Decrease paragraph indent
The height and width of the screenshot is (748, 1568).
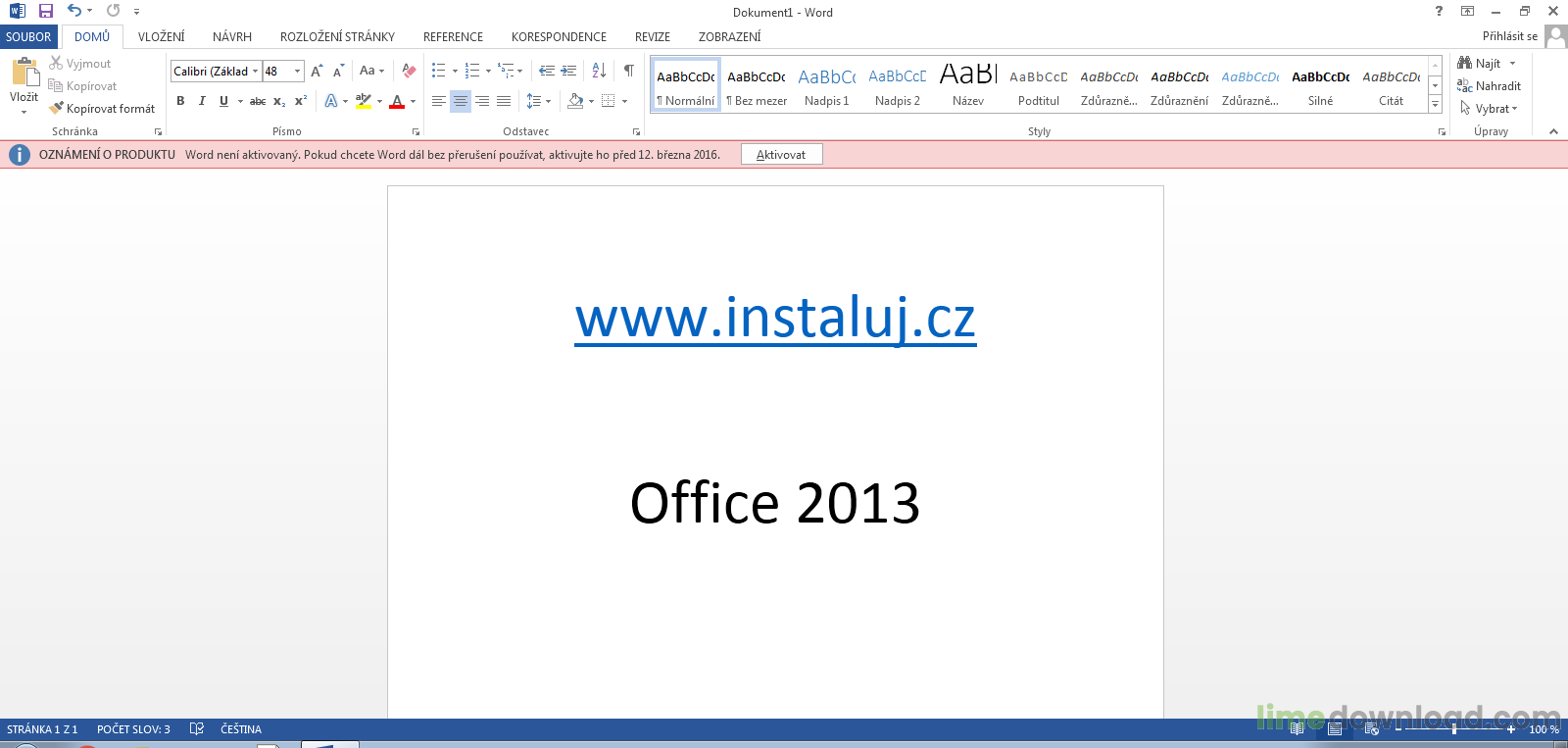[547, 71]
